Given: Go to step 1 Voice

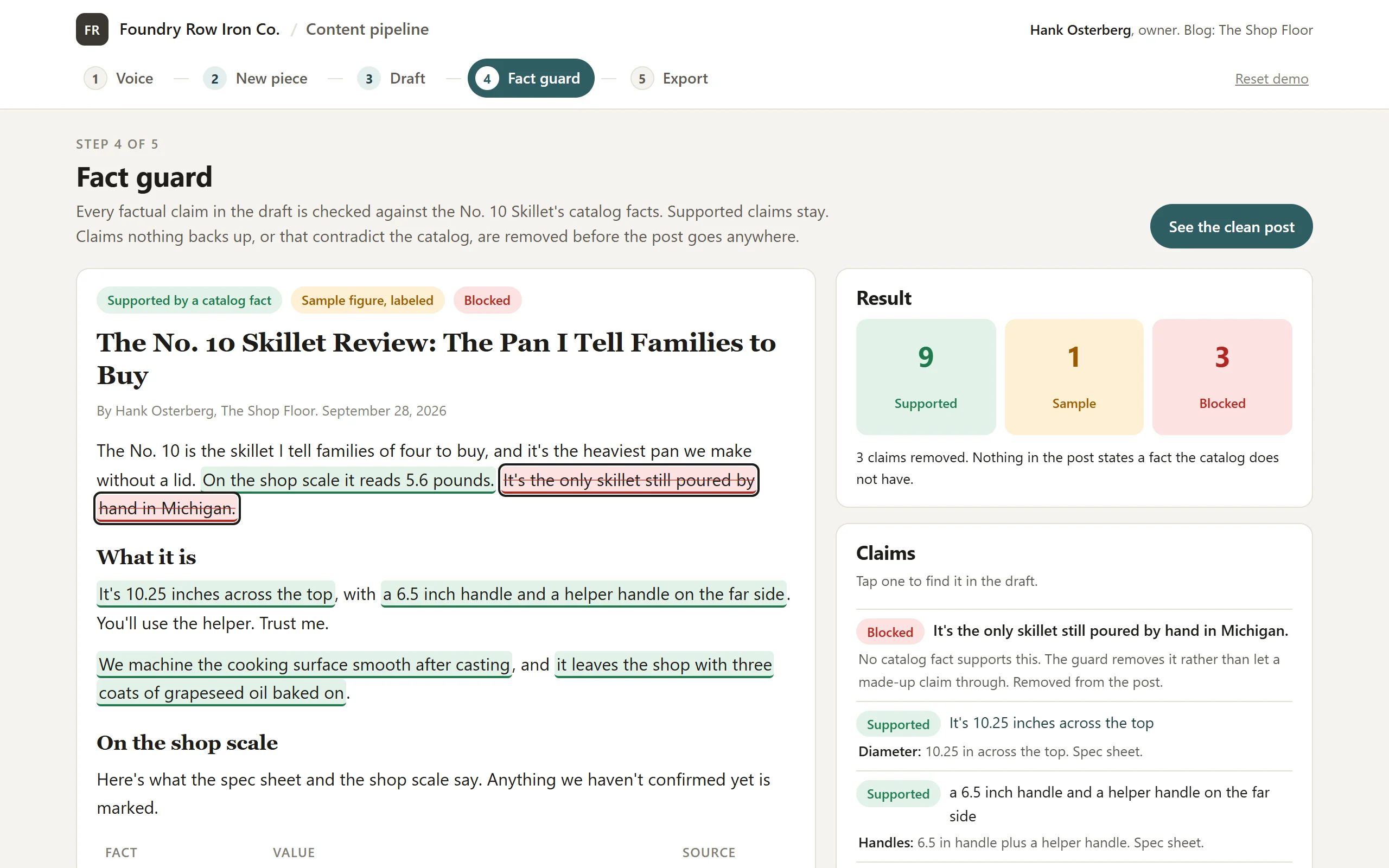Looking at the screenshot, I should (x=119, y=78).
